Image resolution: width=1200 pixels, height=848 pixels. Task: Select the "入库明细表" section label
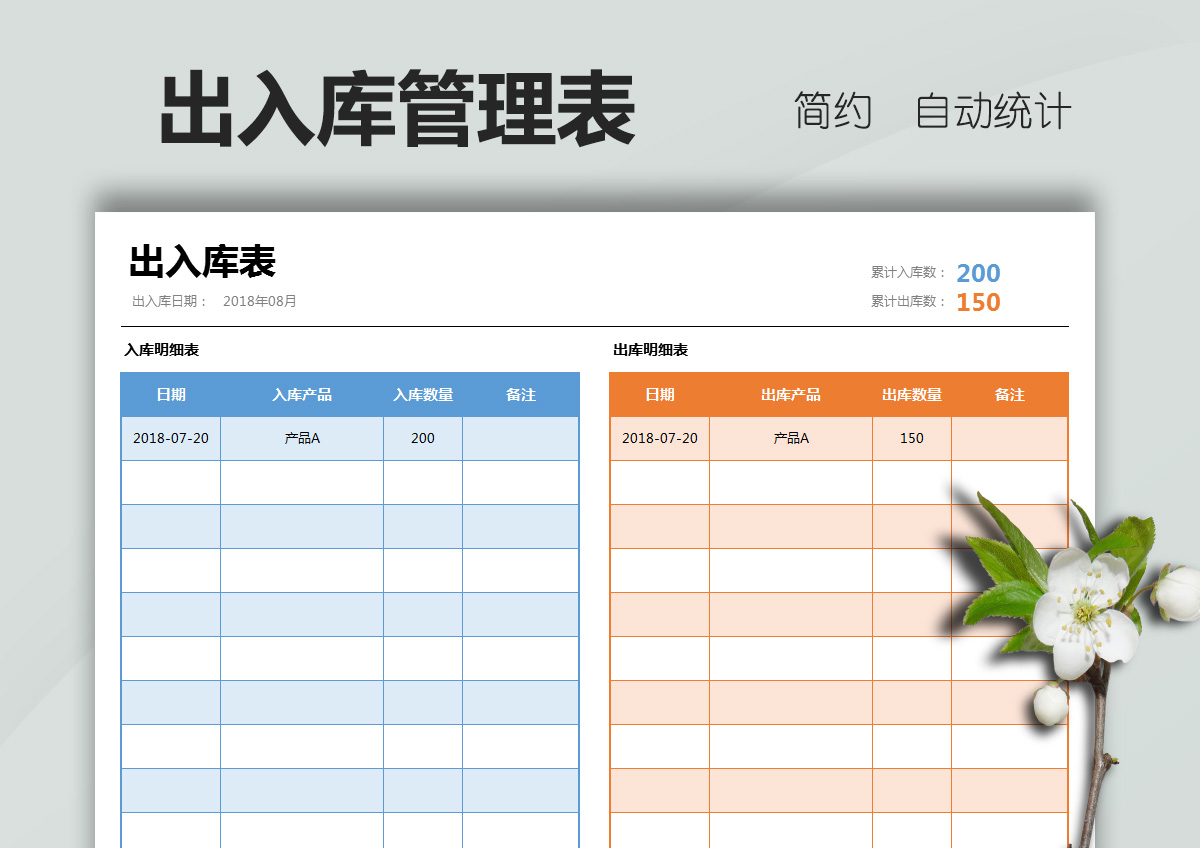coord(161,350)
